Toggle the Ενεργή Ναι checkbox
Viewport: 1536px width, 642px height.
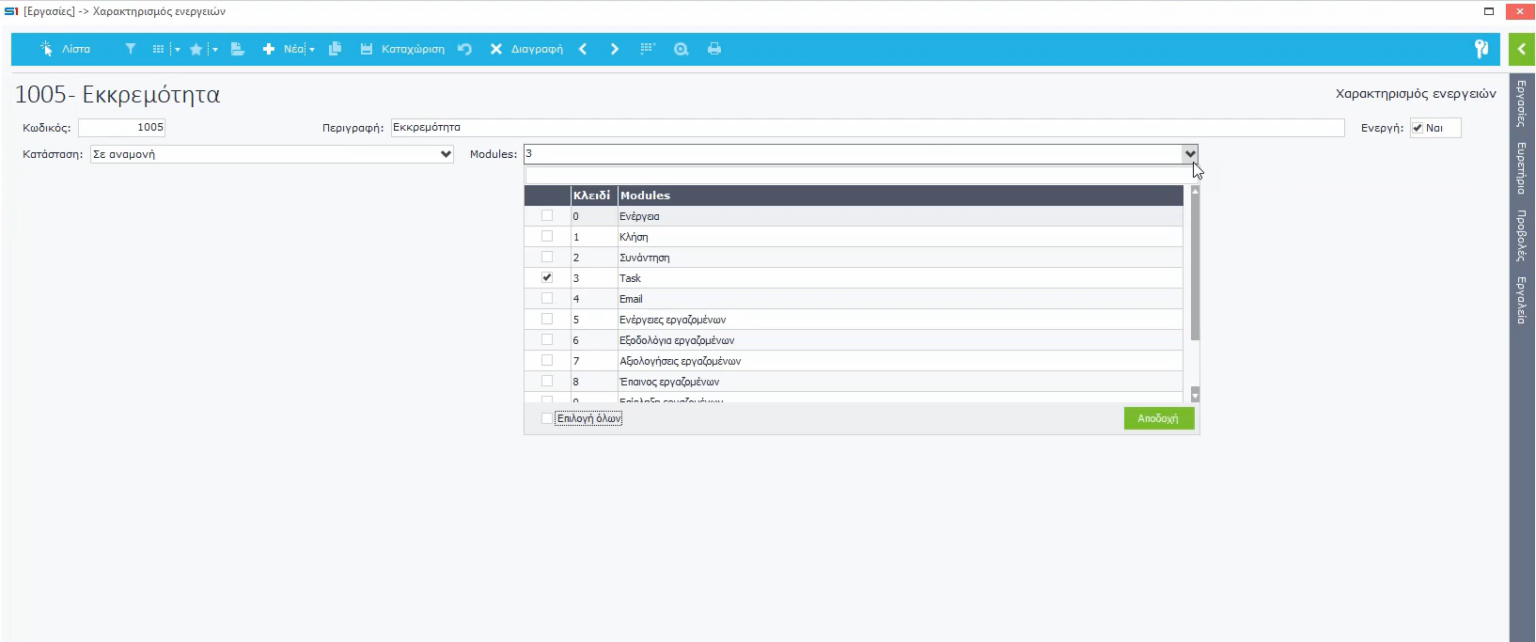pyautogui.click(x=1417, y=128)
